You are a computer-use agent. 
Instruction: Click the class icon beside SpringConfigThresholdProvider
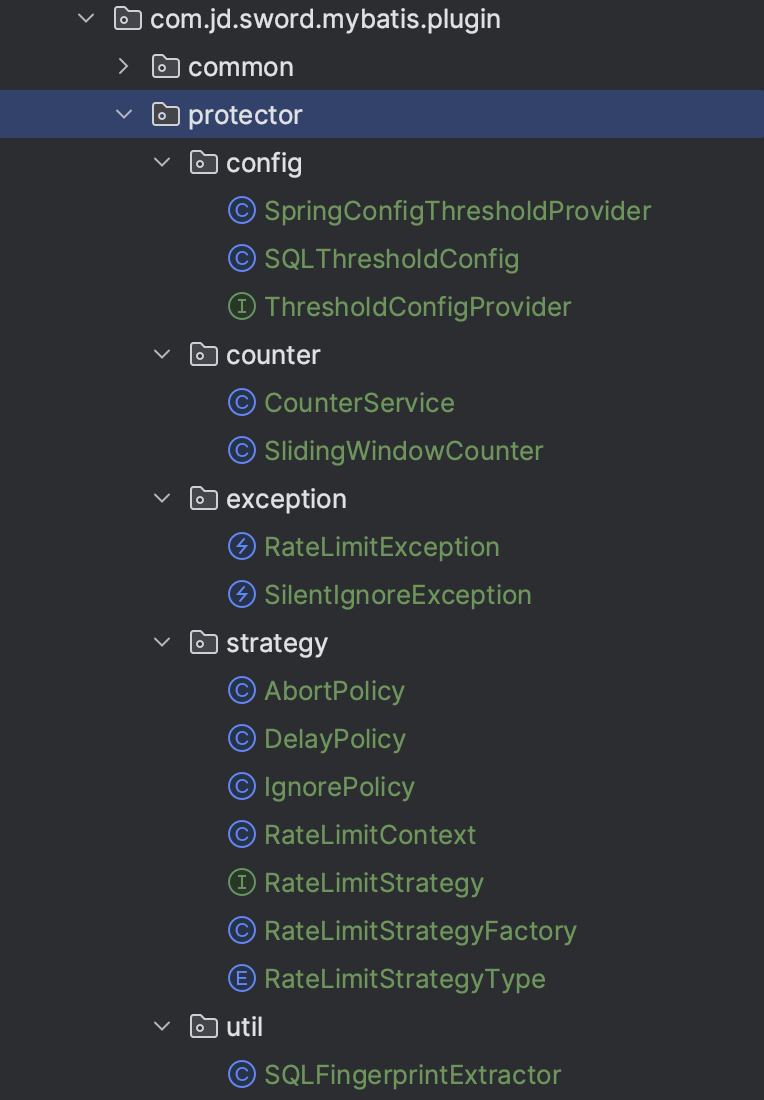tap(241, 211)
